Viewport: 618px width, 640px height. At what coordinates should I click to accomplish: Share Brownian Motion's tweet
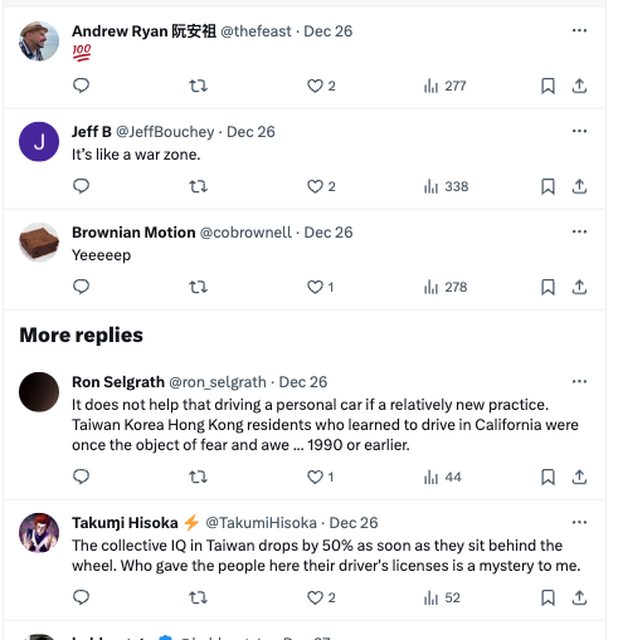(579, 287)
